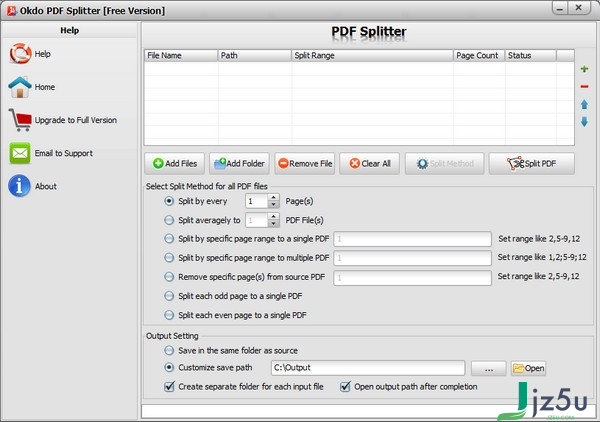Toggle Create separate folder for each input file
The height and width of the screenshot is (422, 600).
coord(169,386)
